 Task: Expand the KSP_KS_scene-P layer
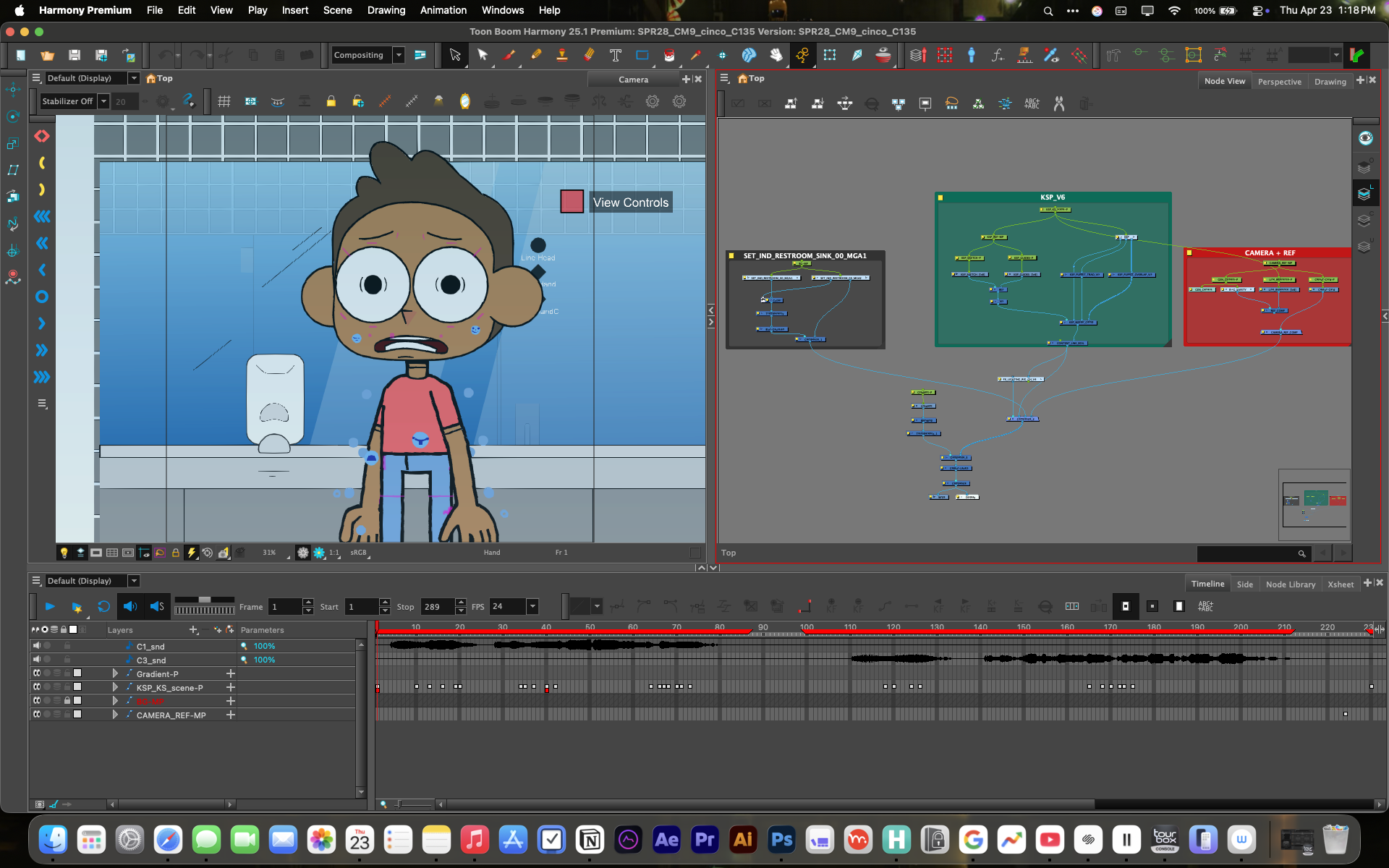click(115, 687)
